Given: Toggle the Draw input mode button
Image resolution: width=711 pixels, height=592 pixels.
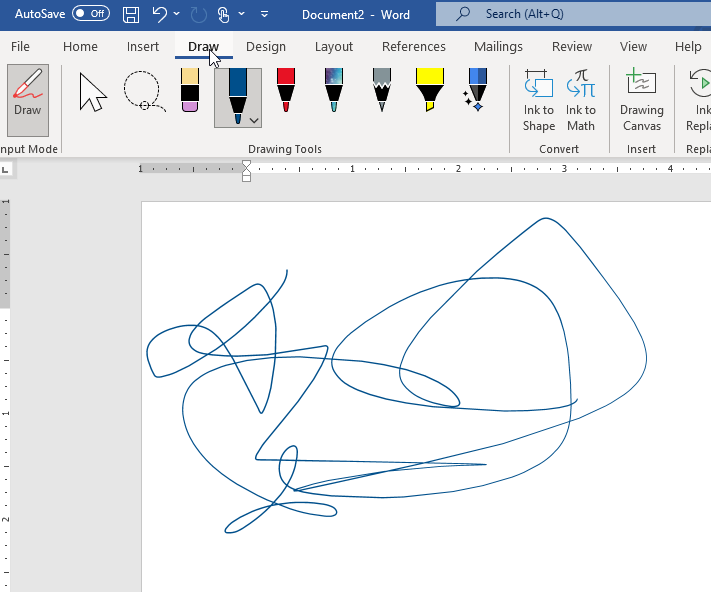Looking at the screenshot, I should pyautogui.click(x=28, y=100).
